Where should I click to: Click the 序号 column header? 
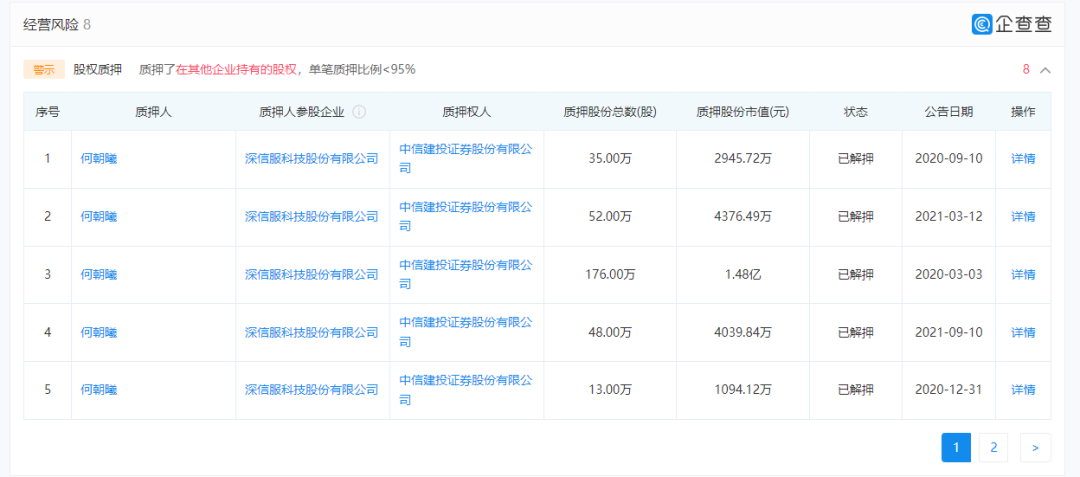pos(48,112)
